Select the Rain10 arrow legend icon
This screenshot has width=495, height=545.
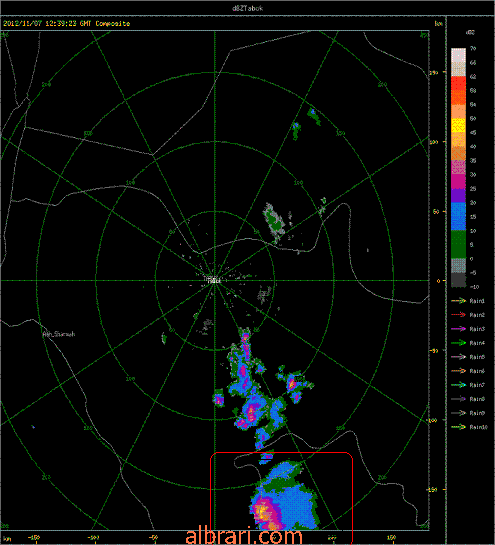pos(459,427)
